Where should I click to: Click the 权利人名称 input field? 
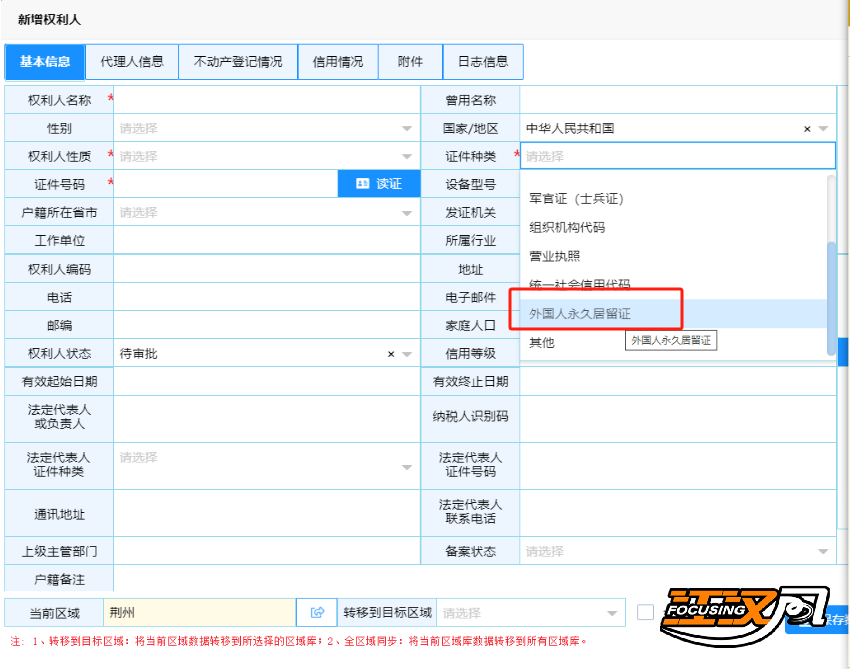[x=266, y=100]
